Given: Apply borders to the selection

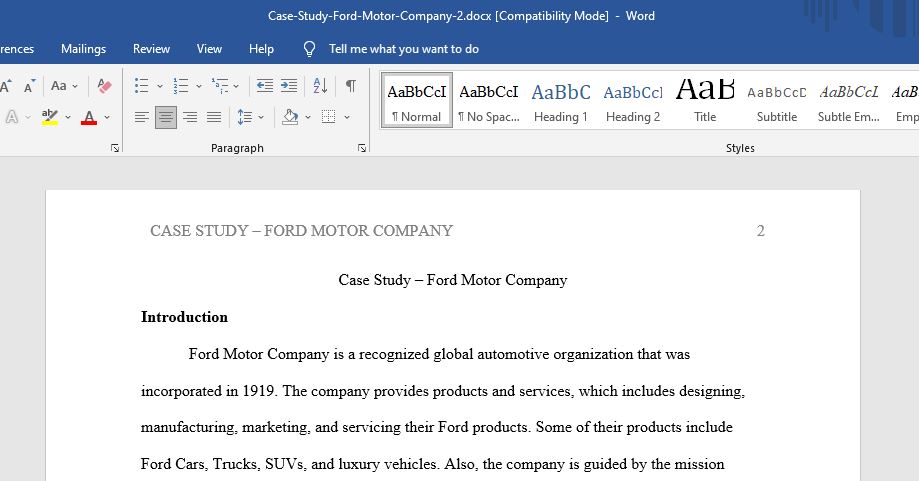Looking at the screenshot, I should coord(329,117).
